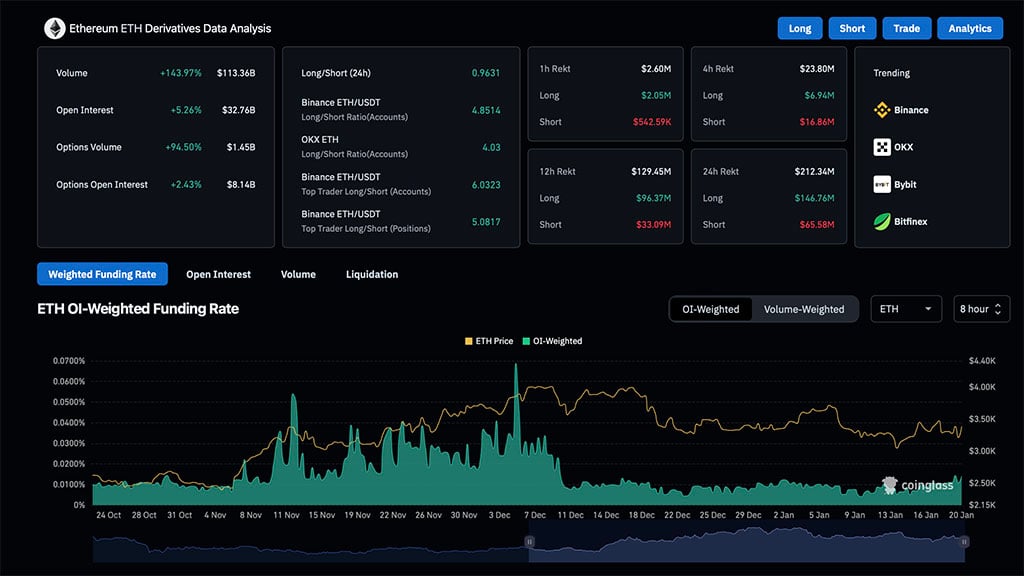Open the Analytics button

pos(969,28)
